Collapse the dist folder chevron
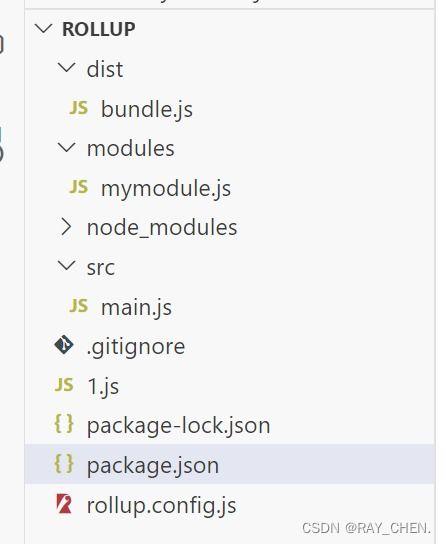Screen dimensions: 446x544 67,68
